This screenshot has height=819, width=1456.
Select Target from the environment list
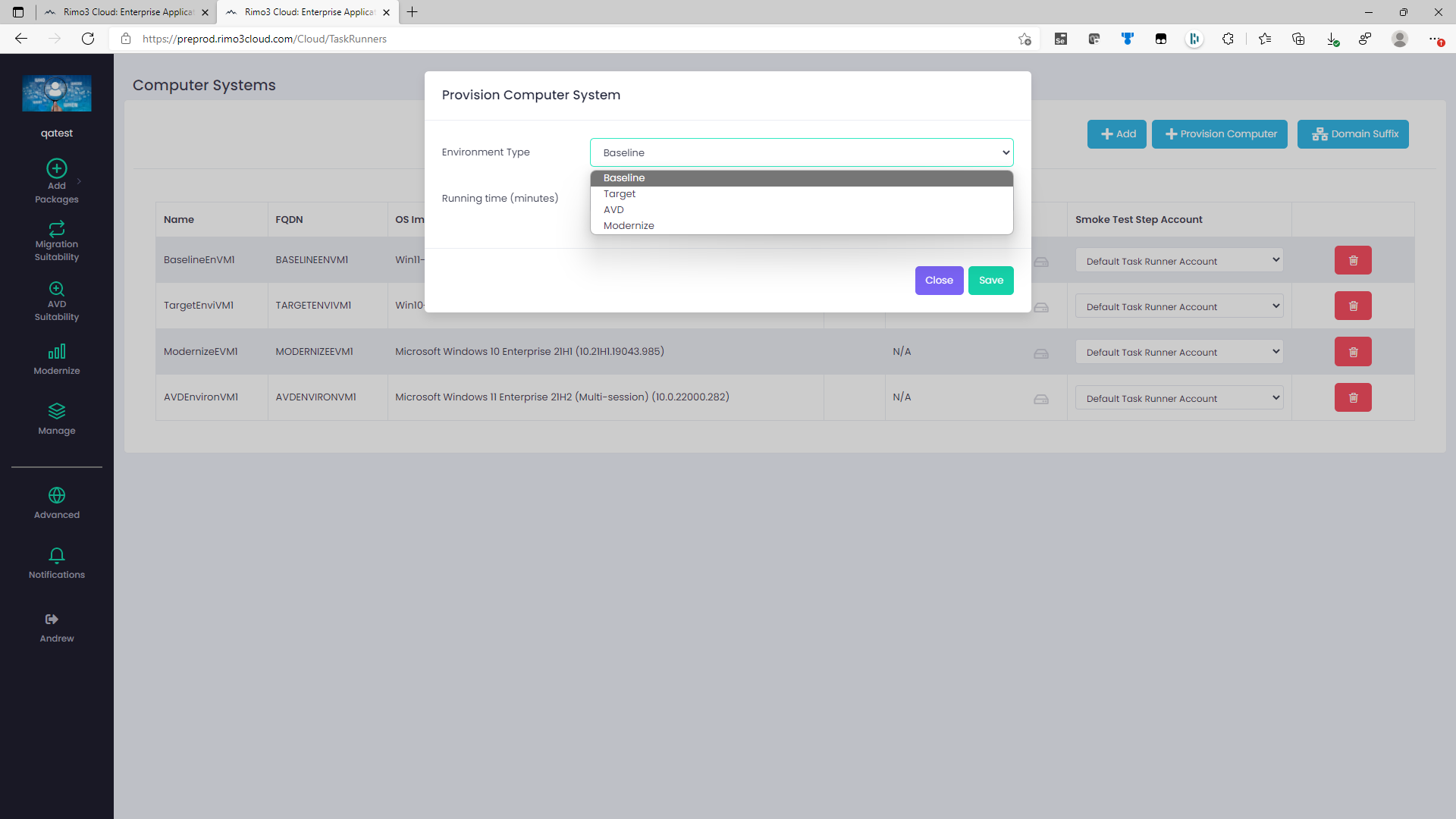(620, 194)
